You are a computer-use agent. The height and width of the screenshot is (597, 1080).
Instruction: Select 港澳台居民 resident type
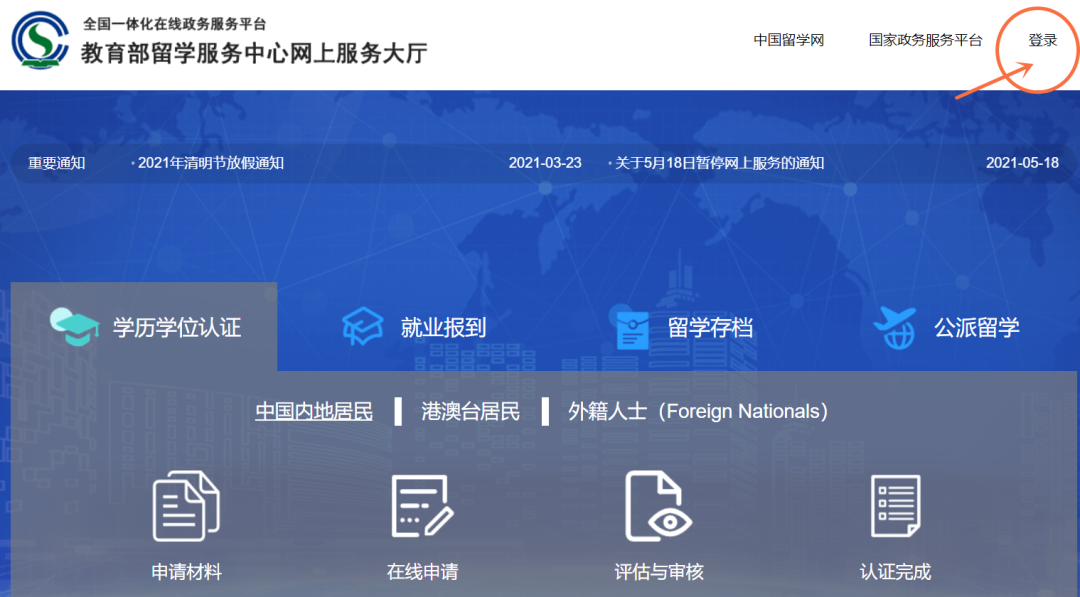[471, 411]
